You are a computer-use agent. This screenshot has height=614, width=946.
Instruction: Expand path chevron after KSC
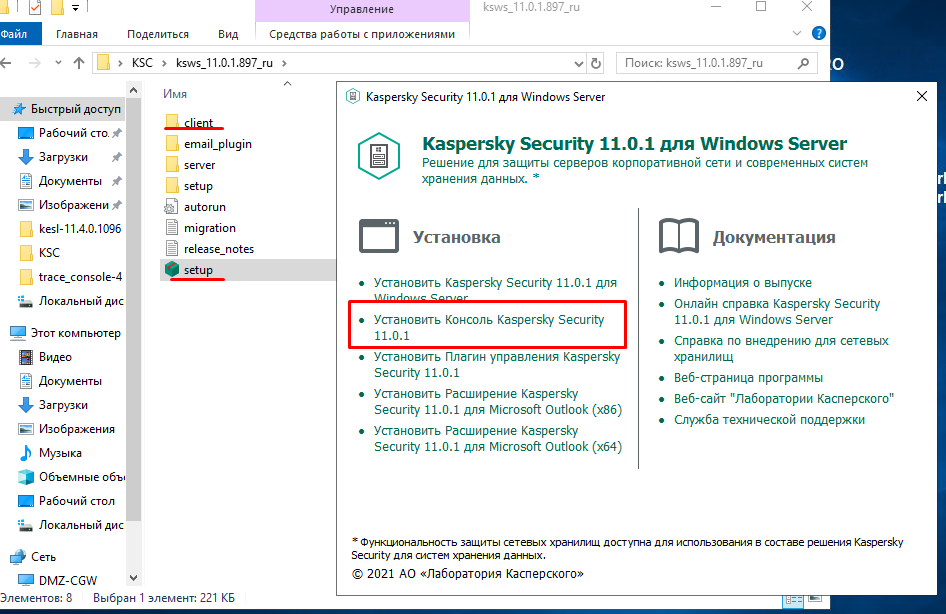tap(164, 63)
